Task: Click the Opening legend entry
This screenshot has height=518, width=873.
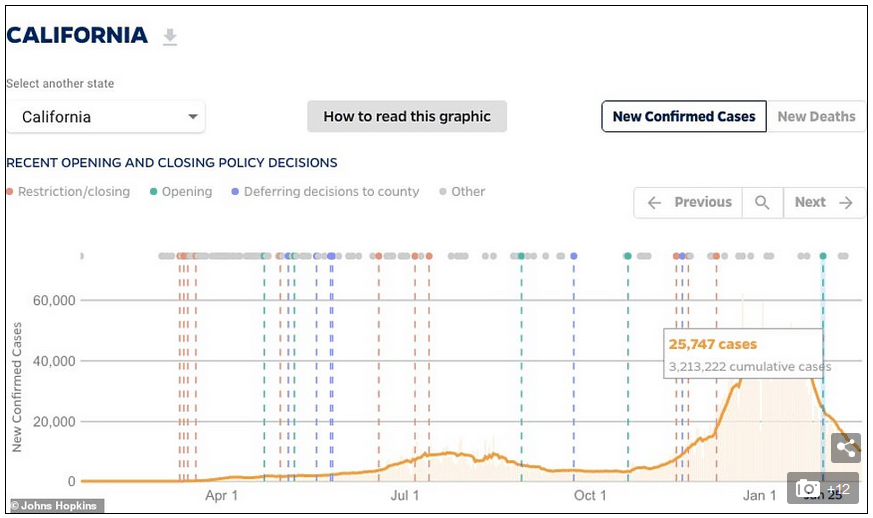Action: tap(182, 192)
